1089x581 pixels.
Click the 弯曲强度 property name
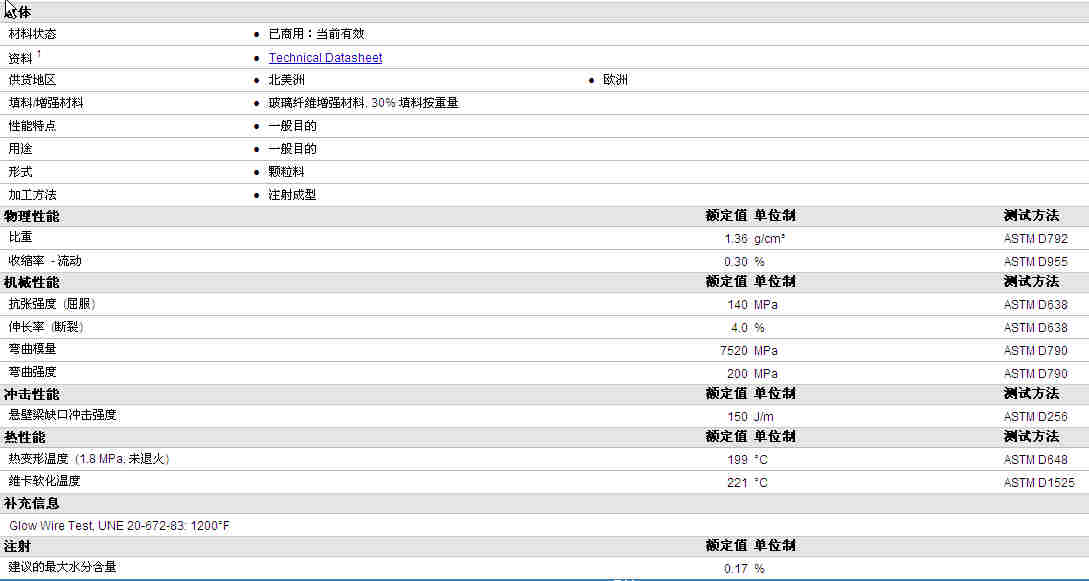[32, 372]
